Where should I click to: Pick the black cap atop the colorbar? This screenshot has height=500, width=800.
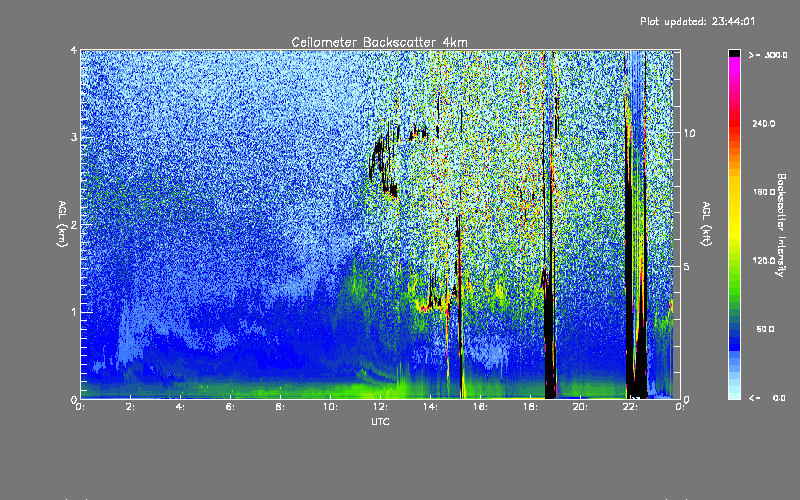pyautogui.click(x=734, y=53)
